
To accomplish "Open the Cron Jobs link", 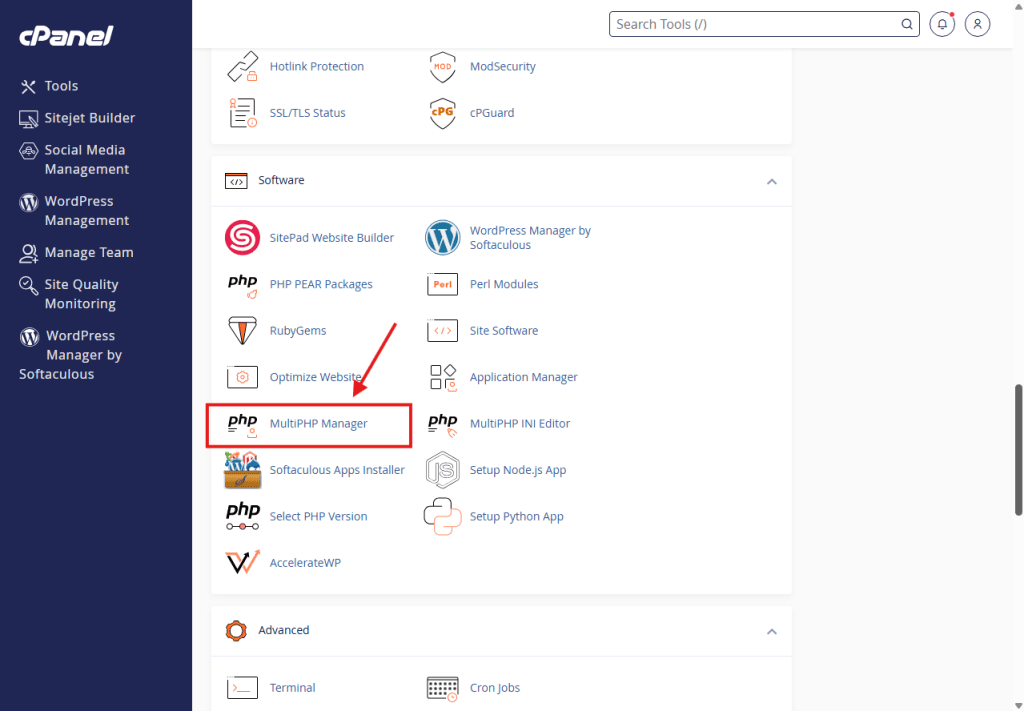I will tap(494, 688).
